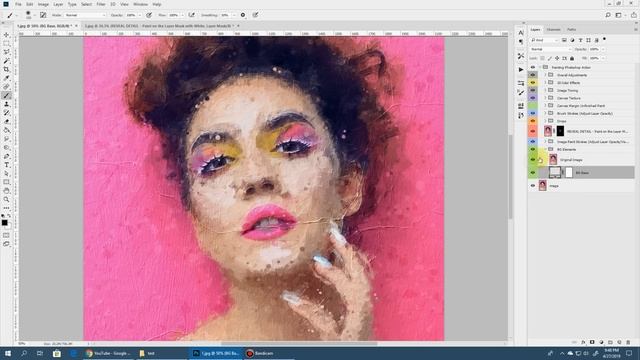640x360 pixels.
Task: Select the Paint Bucket tool
Action: (6, 130)
